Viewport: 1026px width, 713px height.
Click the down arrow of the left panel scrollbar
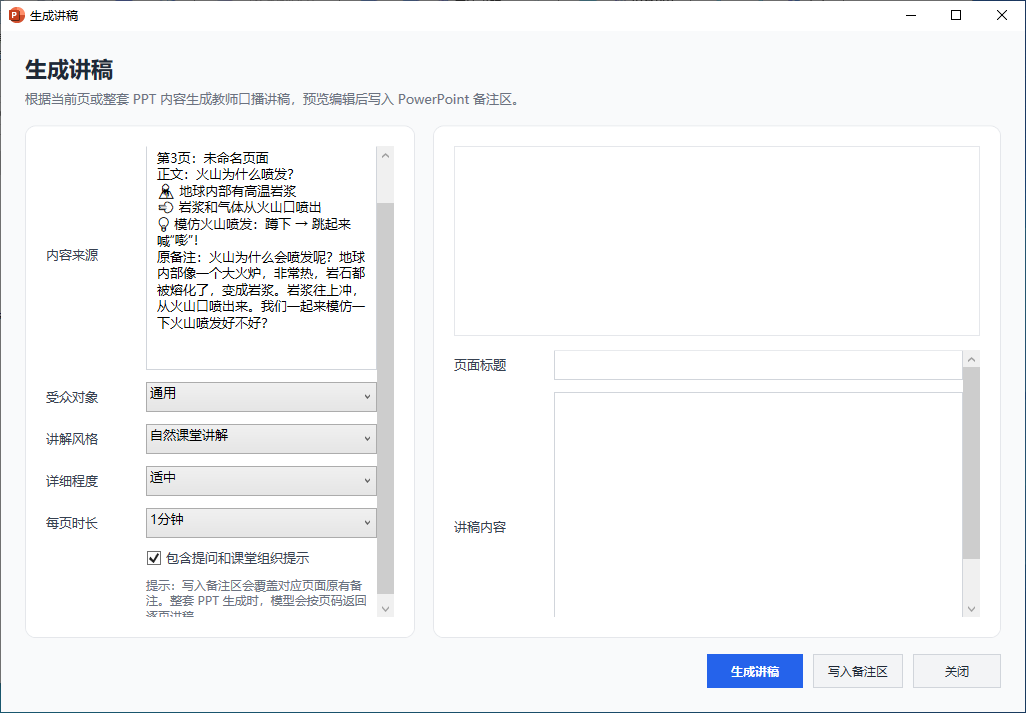(x=385, y=609)
